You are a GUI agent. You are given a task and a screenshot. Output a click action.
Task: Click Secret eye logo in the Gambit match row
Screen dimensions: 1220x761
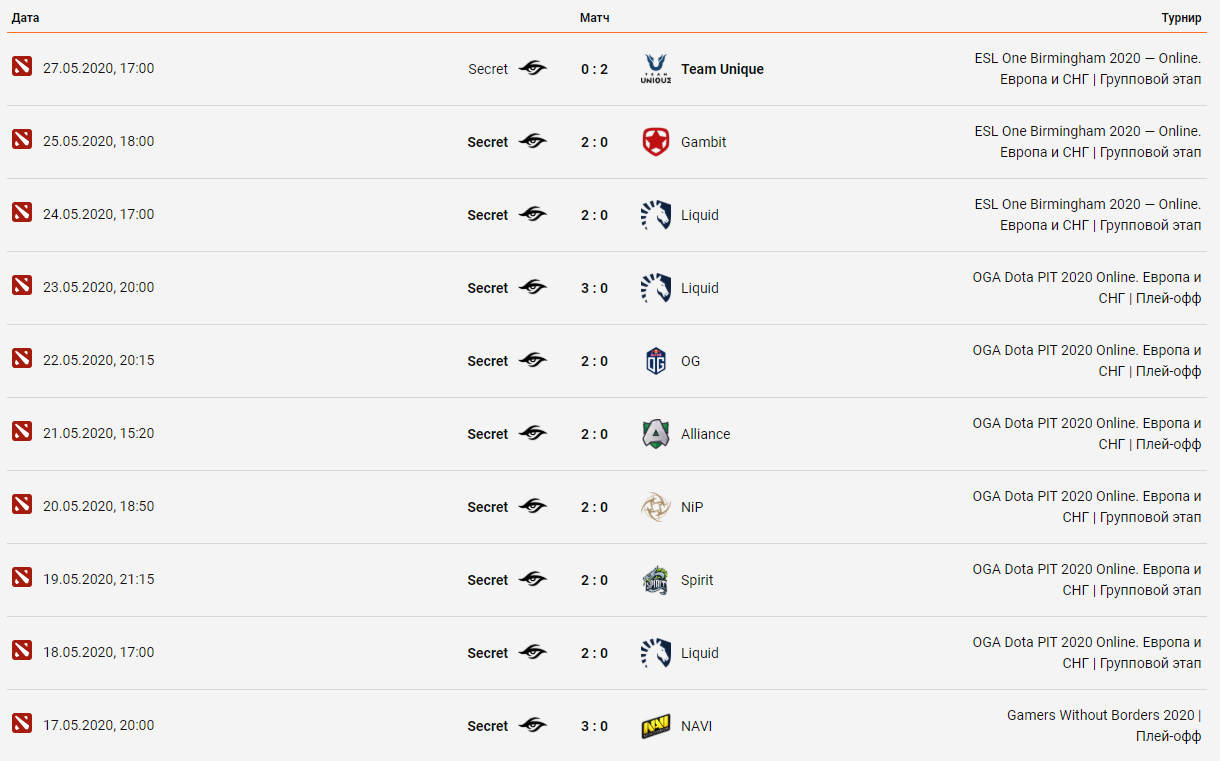pyautogui.click(x=533, y=142)
